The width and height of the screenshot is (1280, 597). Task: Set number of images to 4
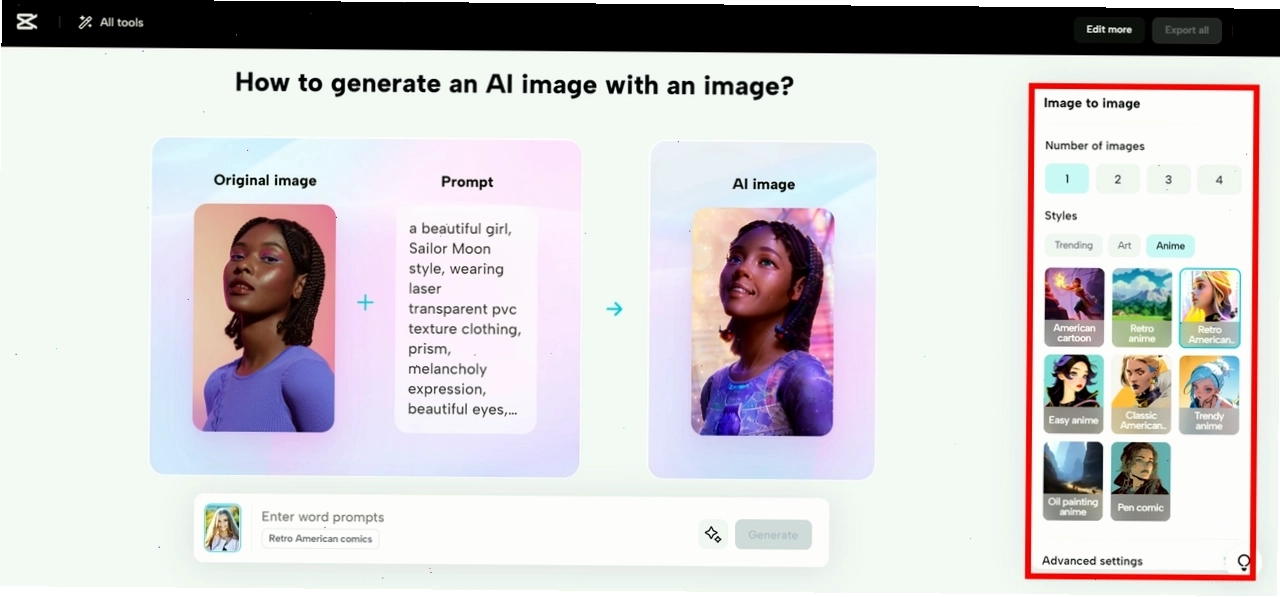pos(1219,180)
